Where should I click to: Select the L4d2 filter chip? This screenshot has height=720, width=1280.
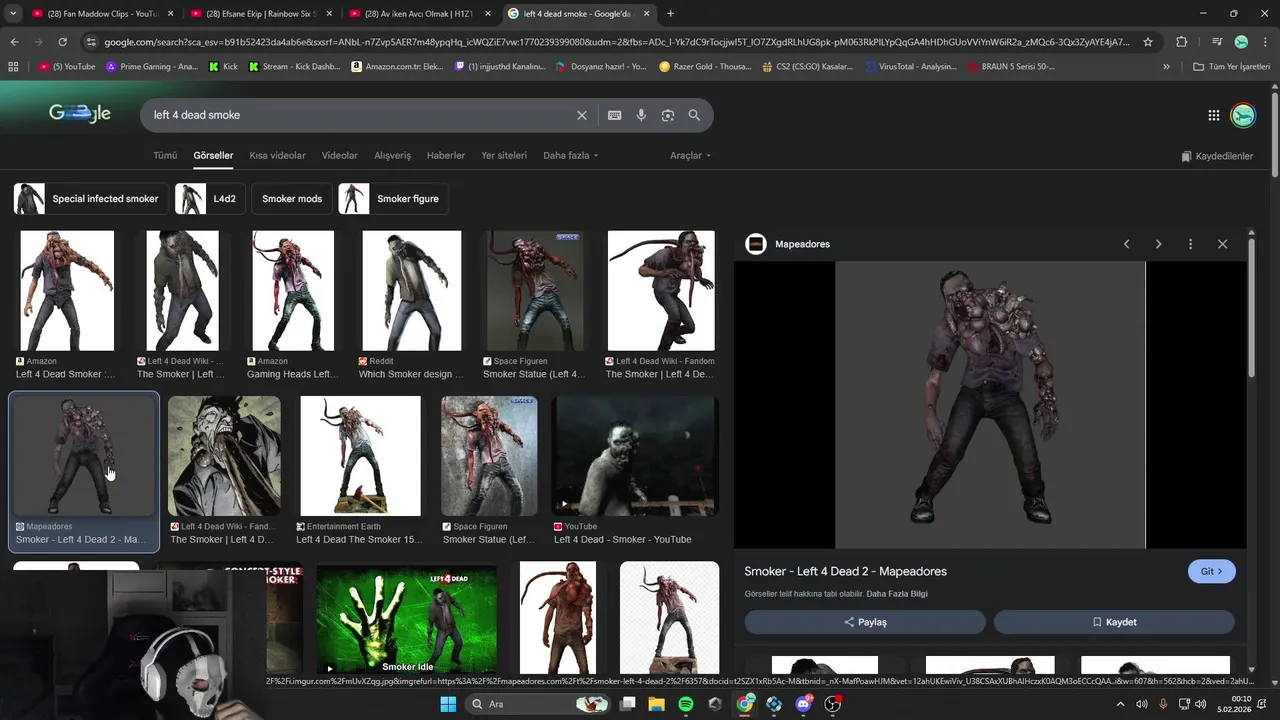pyautogui.click(x=209, y=199)
